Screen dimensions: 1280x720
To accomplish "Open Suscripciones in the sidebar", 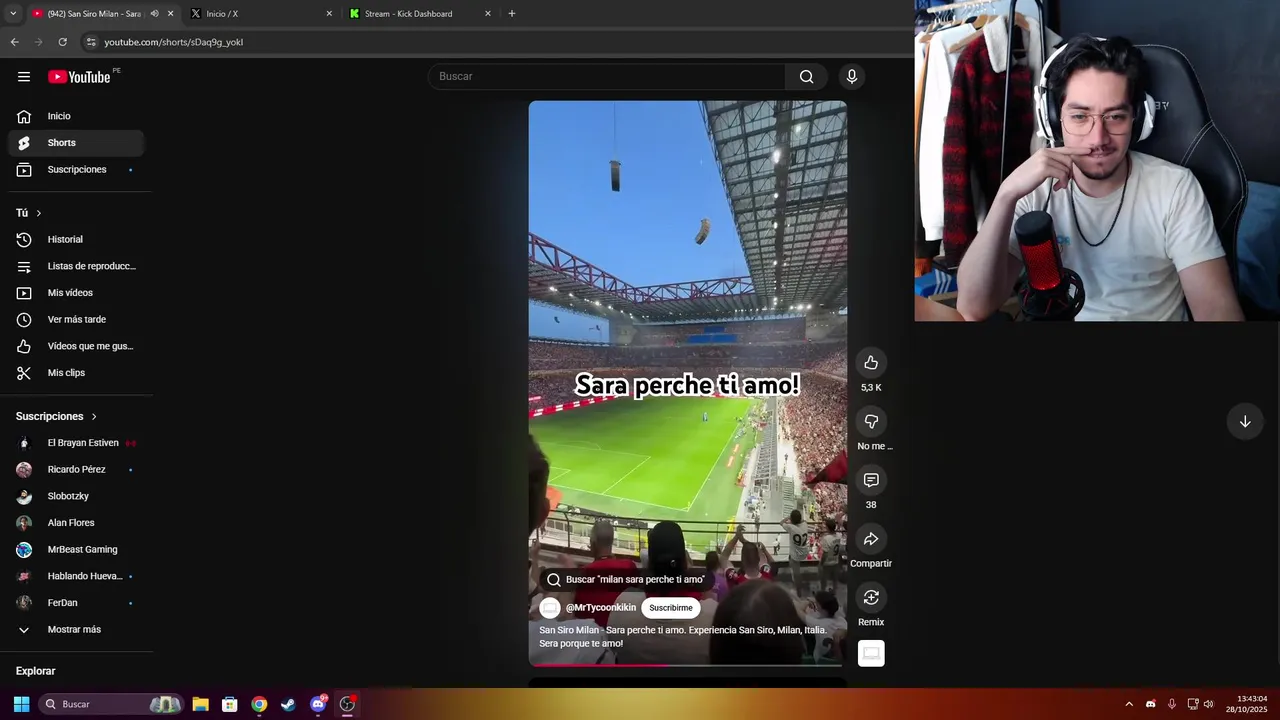I will pos(76,170).
